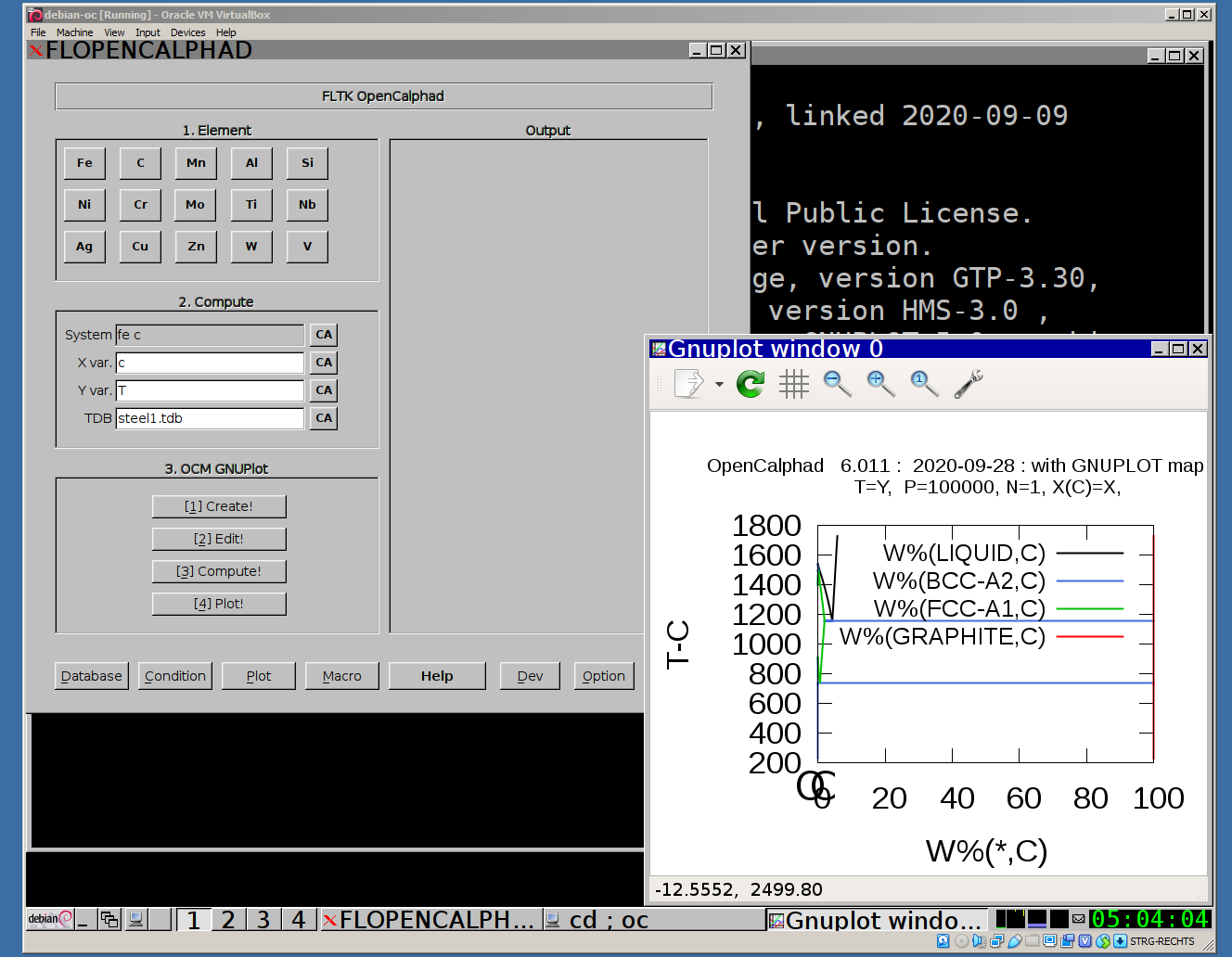
Task: Switch to workspace 3
Action: coord(263,919)
